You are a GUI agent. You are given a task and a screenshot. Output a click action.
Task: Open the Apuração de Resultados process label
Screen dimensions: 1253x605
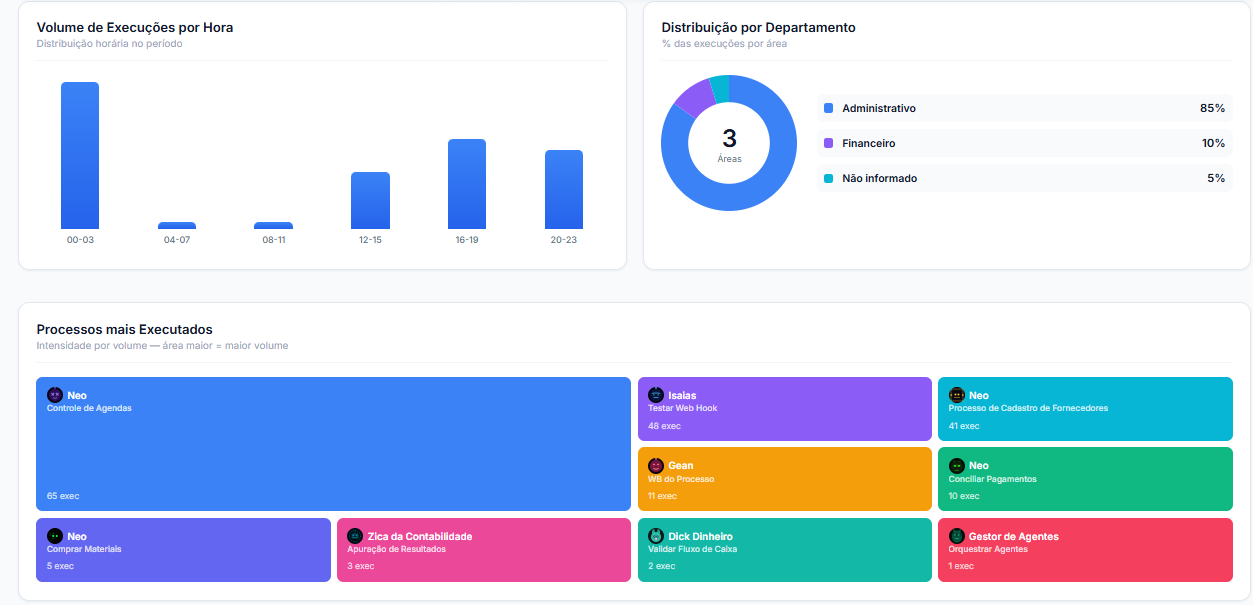coord(397,549)
